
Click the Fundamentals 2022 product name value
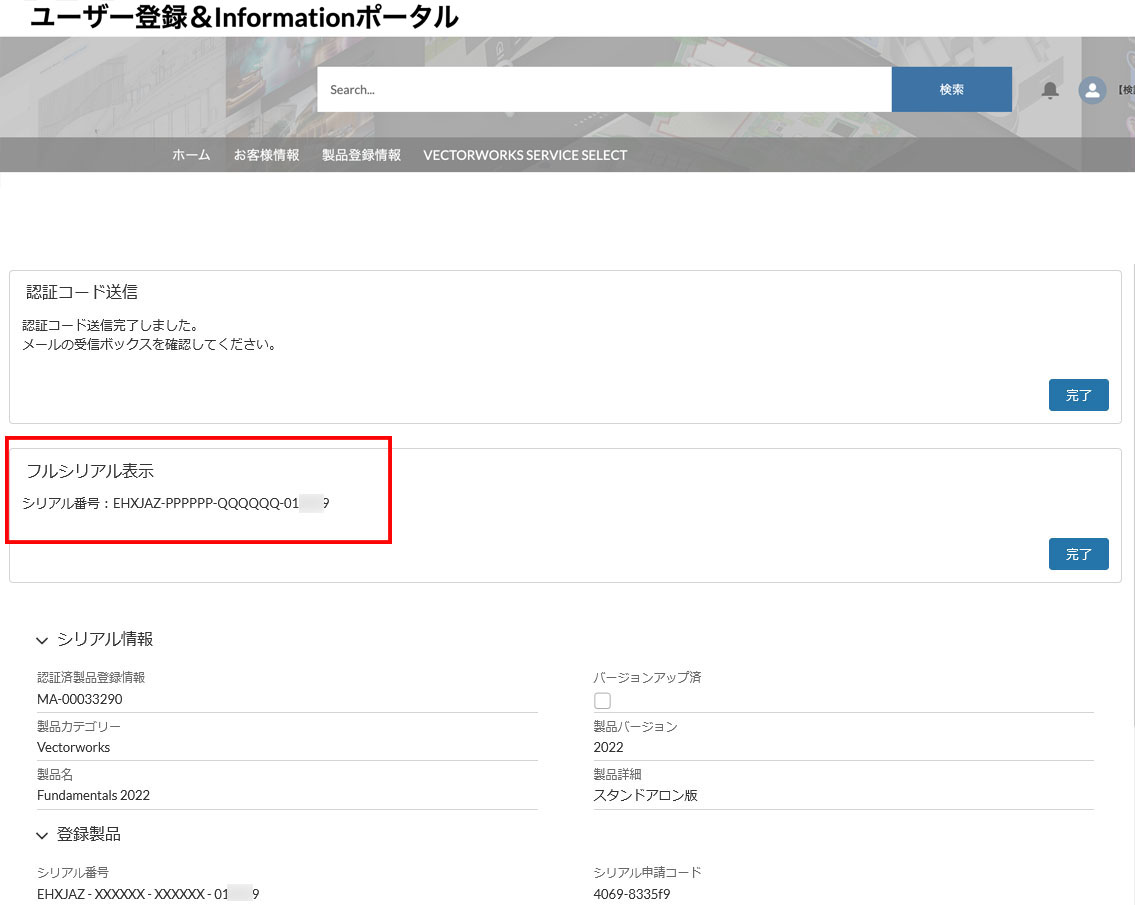93,796
